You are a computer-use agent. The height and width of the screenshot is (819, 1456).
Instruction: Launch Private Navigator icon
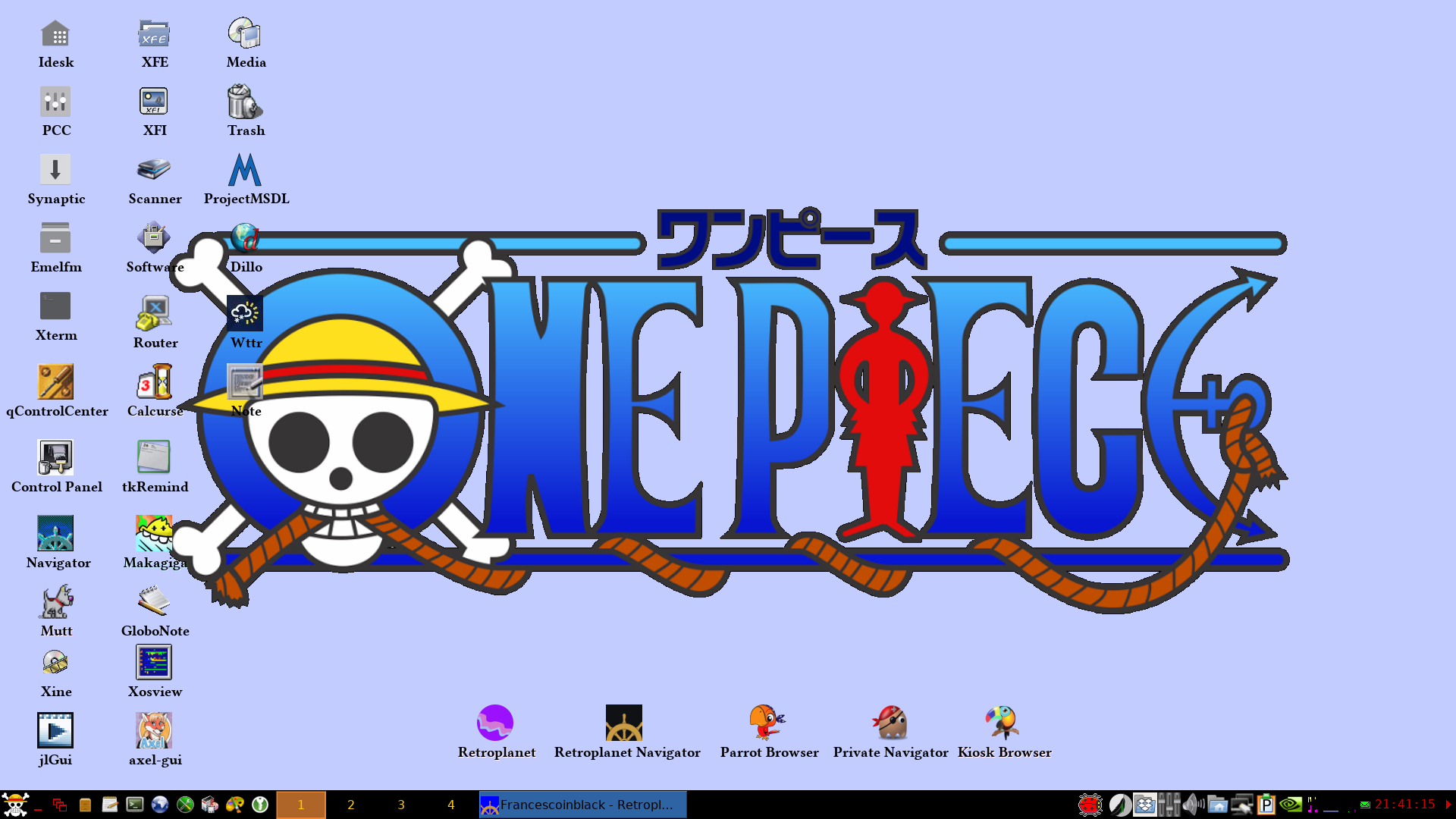890,723
